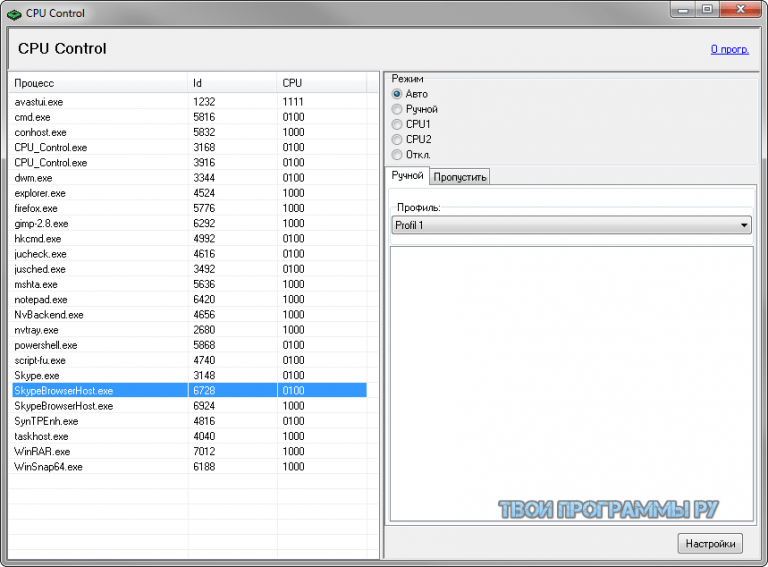768x567 pixels.
Task: Open the О прогр. link
Action: [729, 49]
